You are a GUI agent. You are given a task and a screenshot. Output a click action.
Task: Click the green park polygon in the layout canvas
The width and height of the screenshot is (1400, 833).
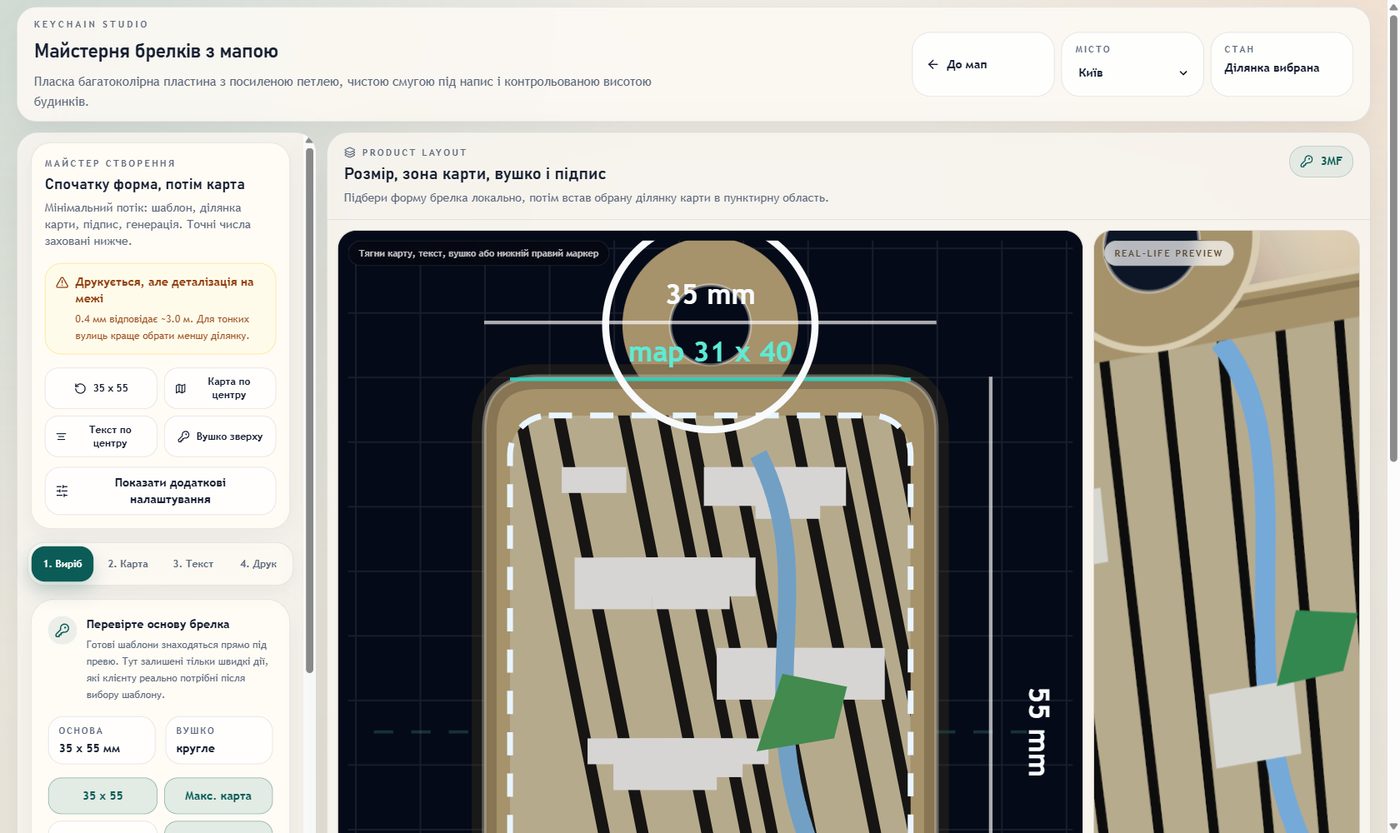(x=803, y=712)
